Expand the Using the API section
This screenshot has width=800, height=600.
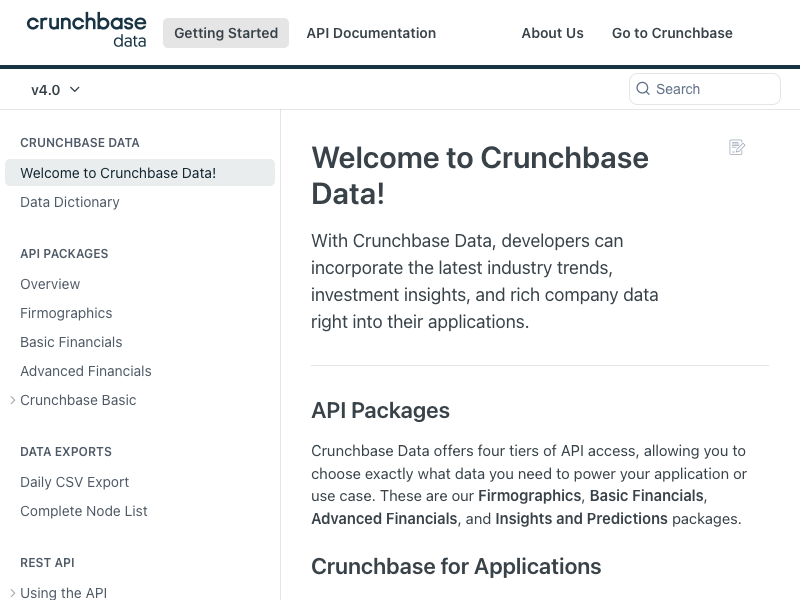coord(13,593)
